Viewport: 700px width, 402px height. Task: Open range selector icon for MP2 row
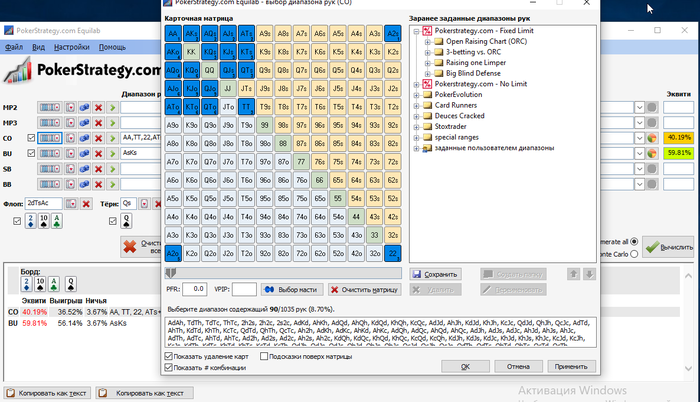(x=50, y=108)
